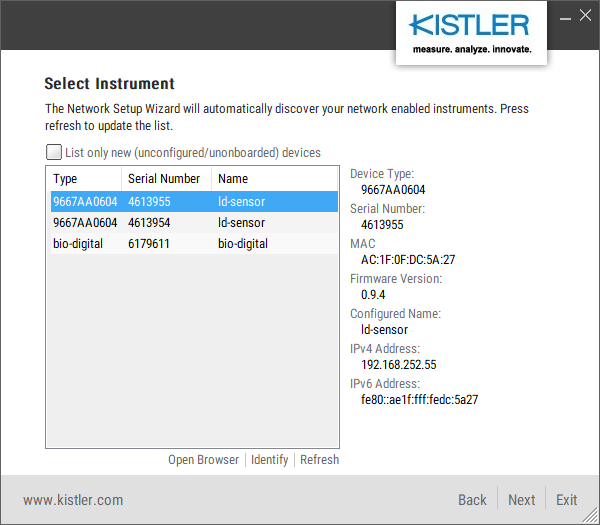This screenshot has width=600, height=525.
Task: Select ld-sensor row with serial 4613954
Action: point(193,222)
